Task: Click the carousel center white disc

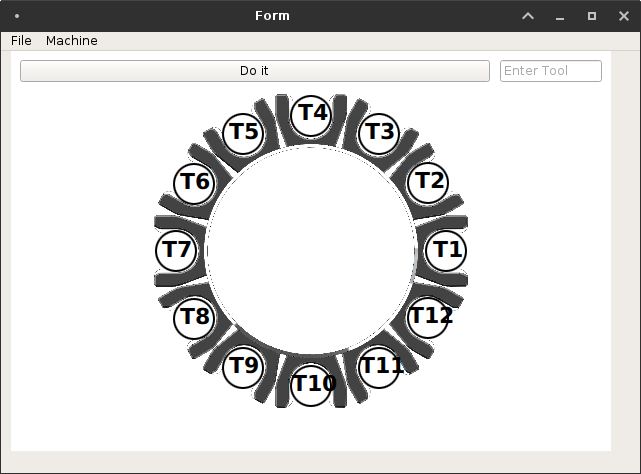Action: [311, 250]
